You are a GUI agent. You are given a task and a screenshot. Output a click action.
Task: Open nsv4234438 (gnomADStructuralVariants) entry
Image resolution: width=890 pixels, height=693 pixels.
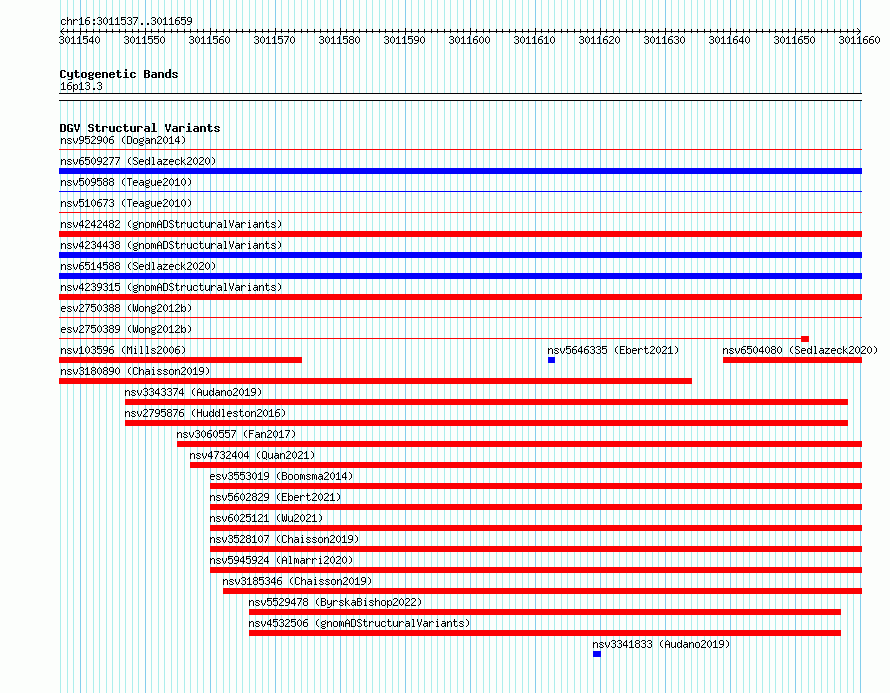171,245
